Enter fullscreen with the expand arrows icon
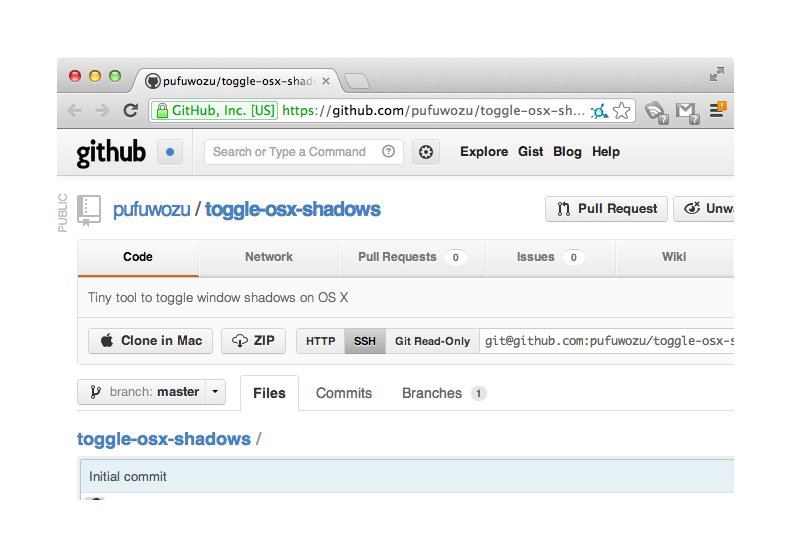 [716, 74]
